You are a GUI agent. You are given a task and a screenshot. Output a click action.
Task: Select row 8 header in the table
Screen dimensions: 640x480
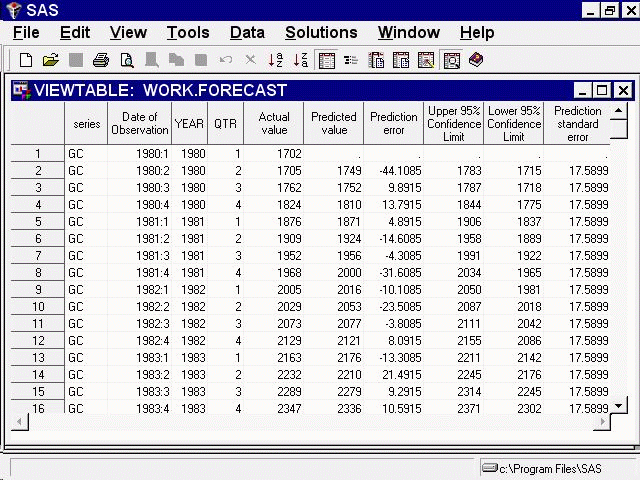38,272
